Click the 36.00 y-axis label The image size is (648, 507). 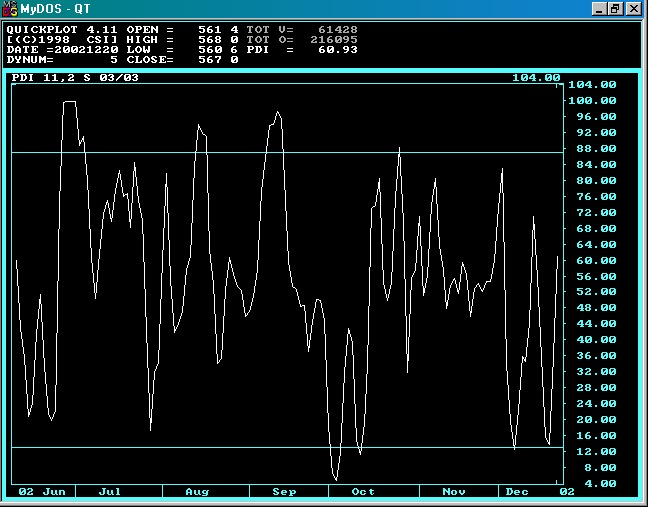pos(596,356)
